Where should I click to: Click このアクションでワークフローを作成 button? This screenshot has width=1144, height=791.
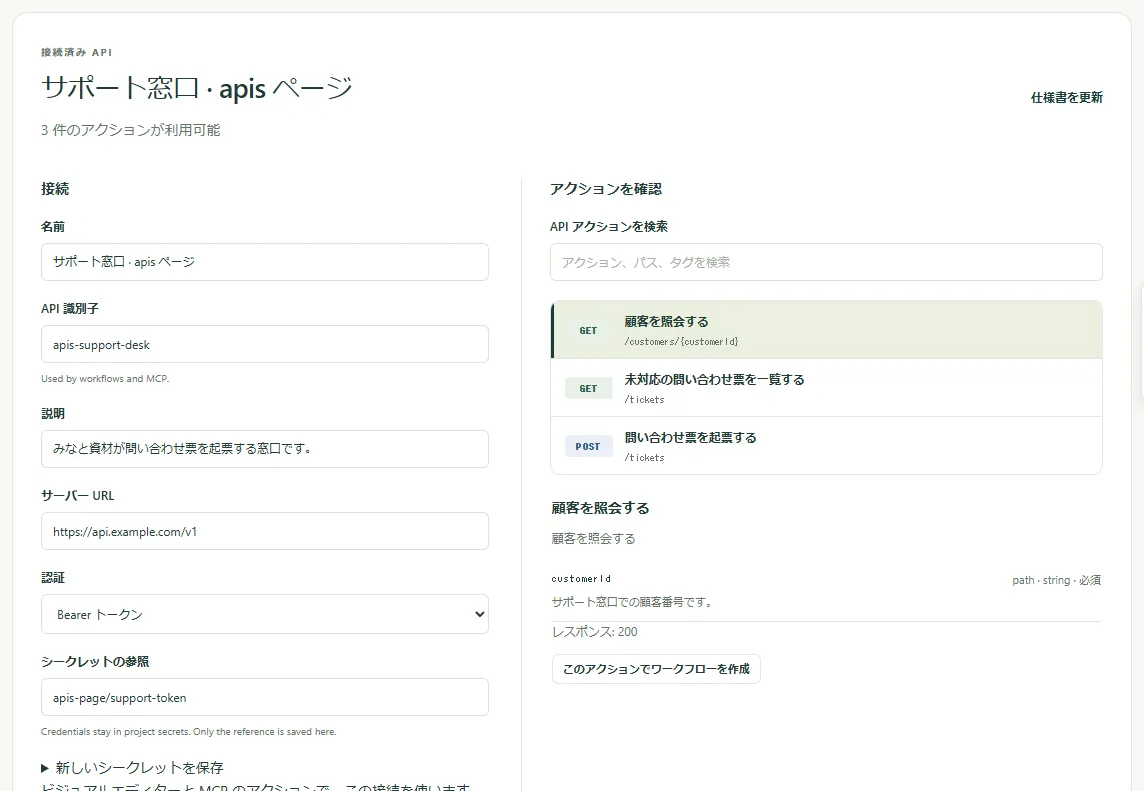tap(656, 669)
